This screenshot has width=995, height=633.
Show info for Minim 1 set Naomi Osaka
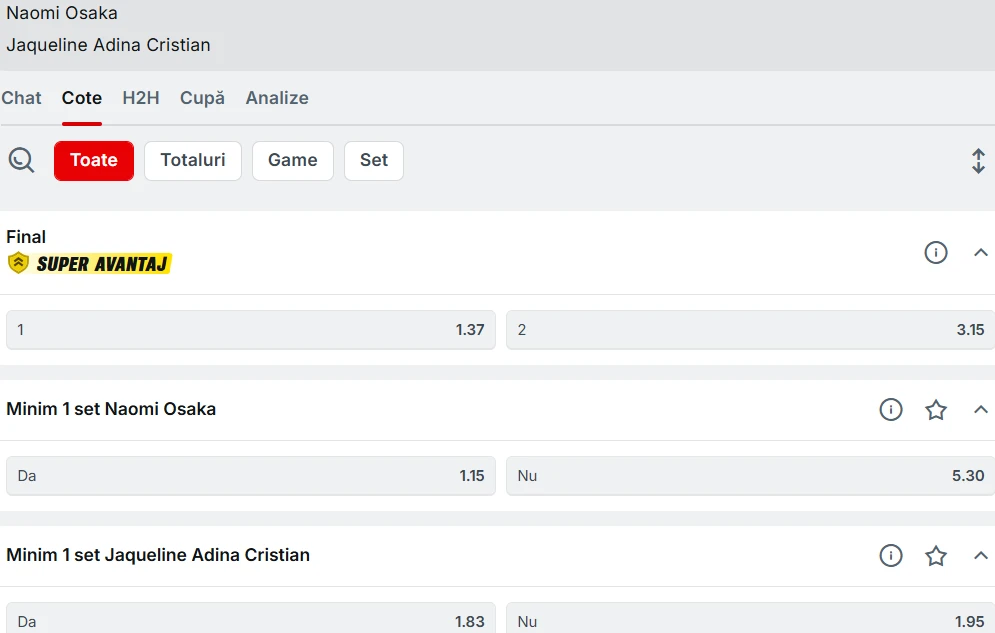pyautogui.click(x=890, y=409)
